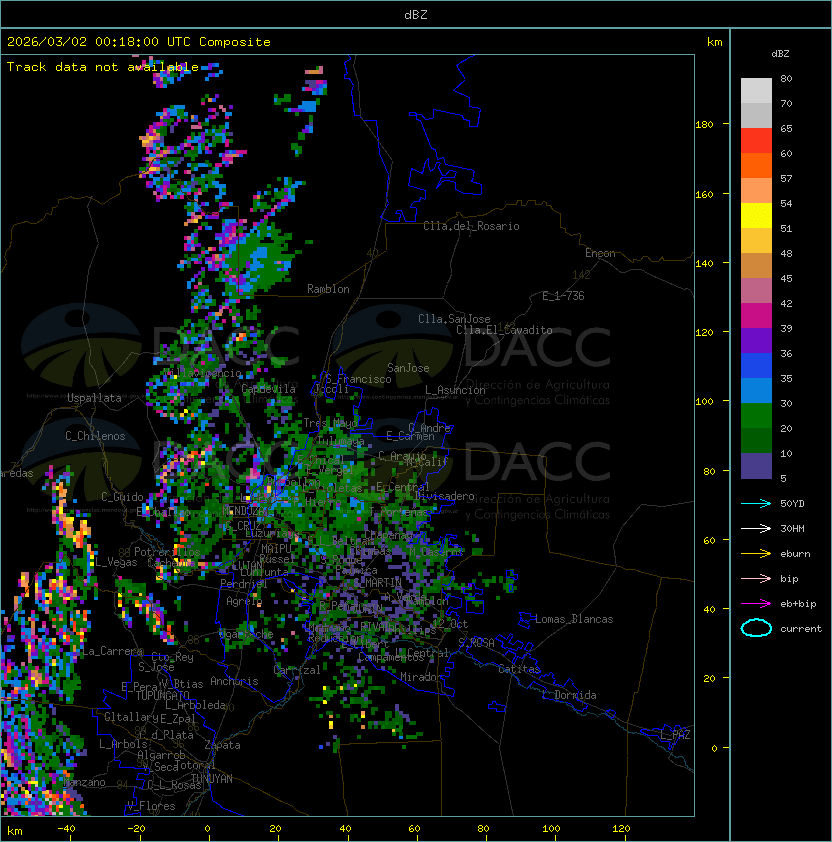Click the '80' value on the dBZ scale
Viewport: 832px width, 842px height.
[x=786, y=78]
